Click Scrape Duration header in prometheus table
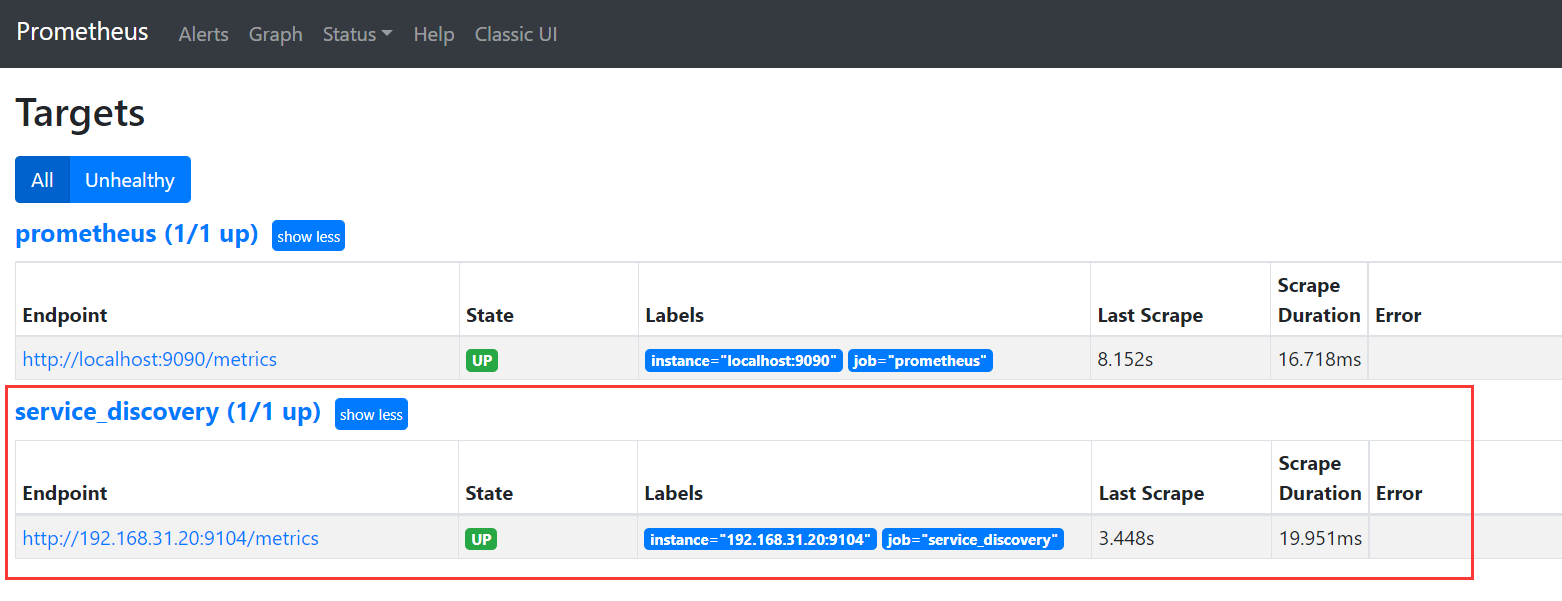 (1319, 300)
